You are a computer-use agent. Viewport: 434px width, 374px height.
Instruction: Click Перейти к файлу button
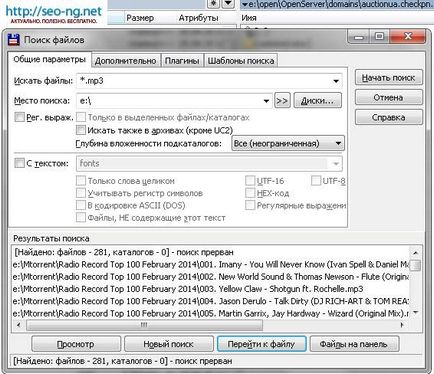click(x=261, y=344)
